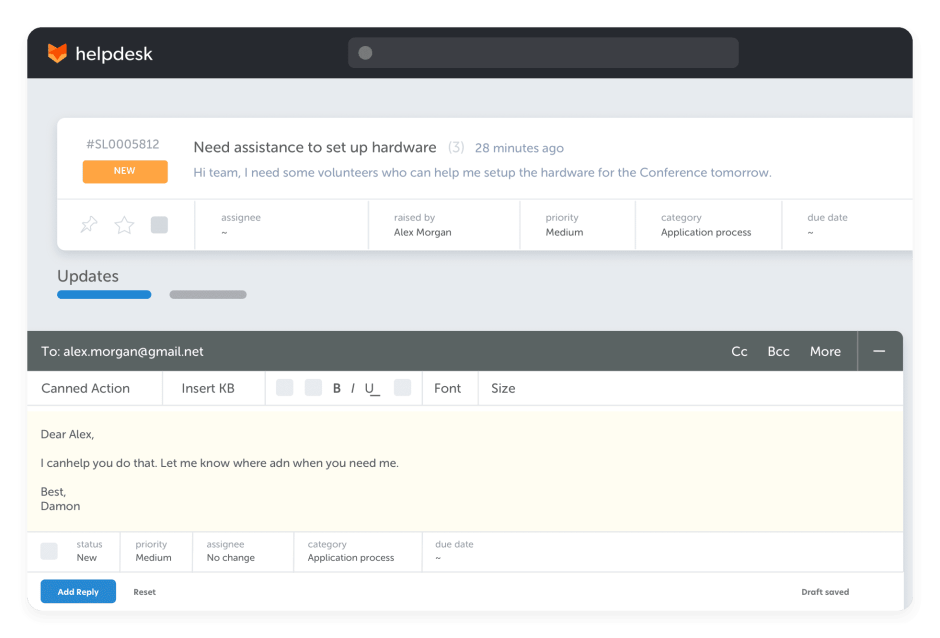The image size is (940, 638).
Task: Expand the Canned Action menu
Action: [x=86, y=389]
